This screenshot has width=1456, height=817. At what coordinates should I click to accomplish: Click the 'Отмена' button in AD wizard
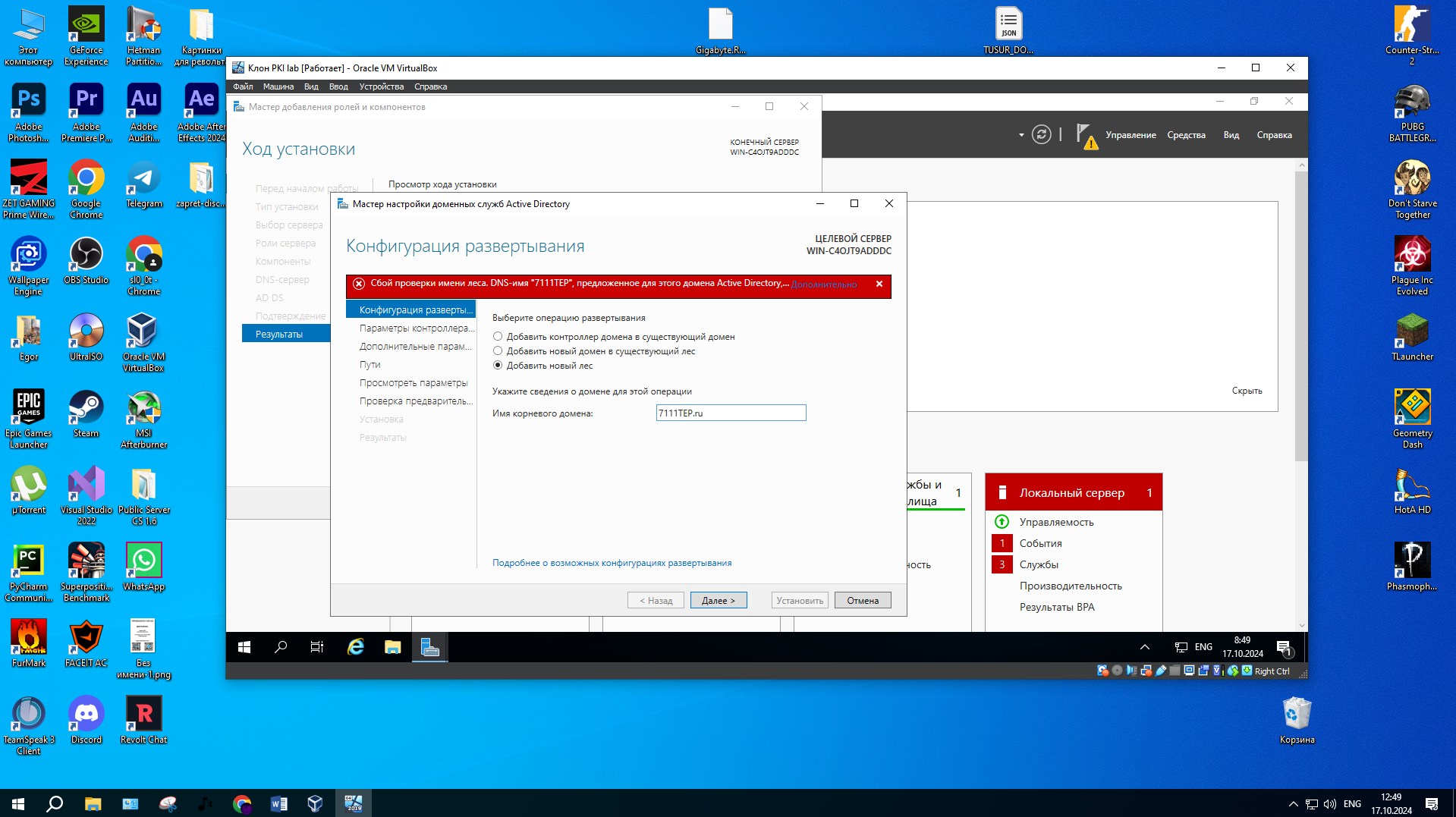pyautogui.click(x=863, y=601)
